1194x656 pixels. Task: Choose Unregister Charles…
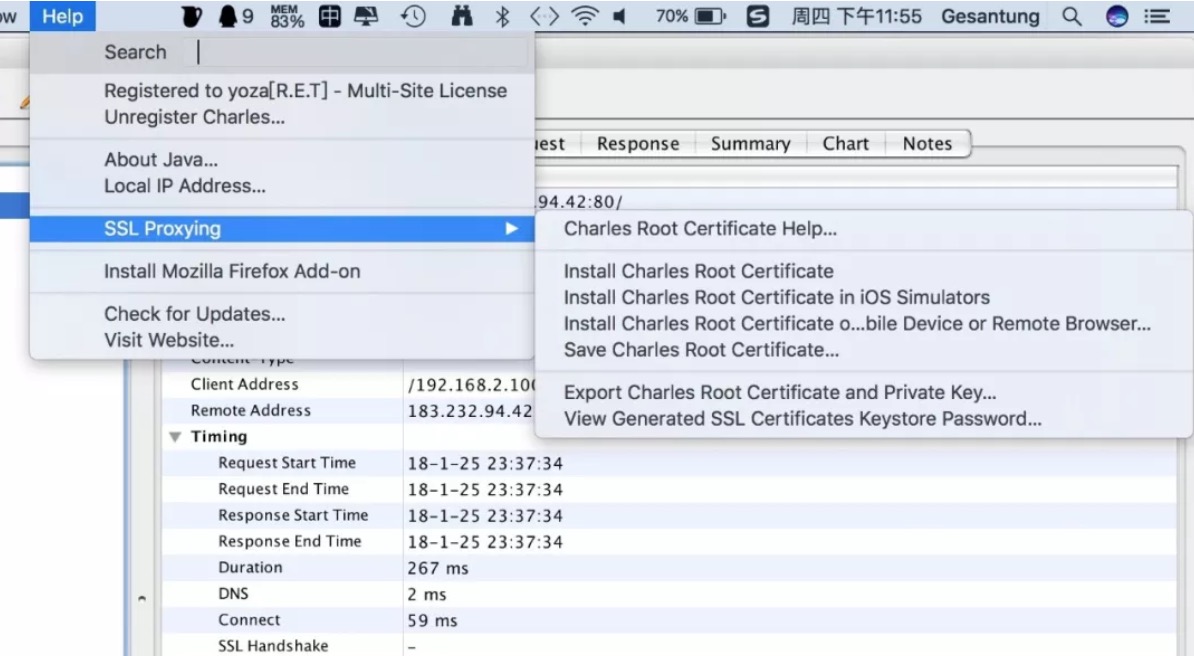194,117
